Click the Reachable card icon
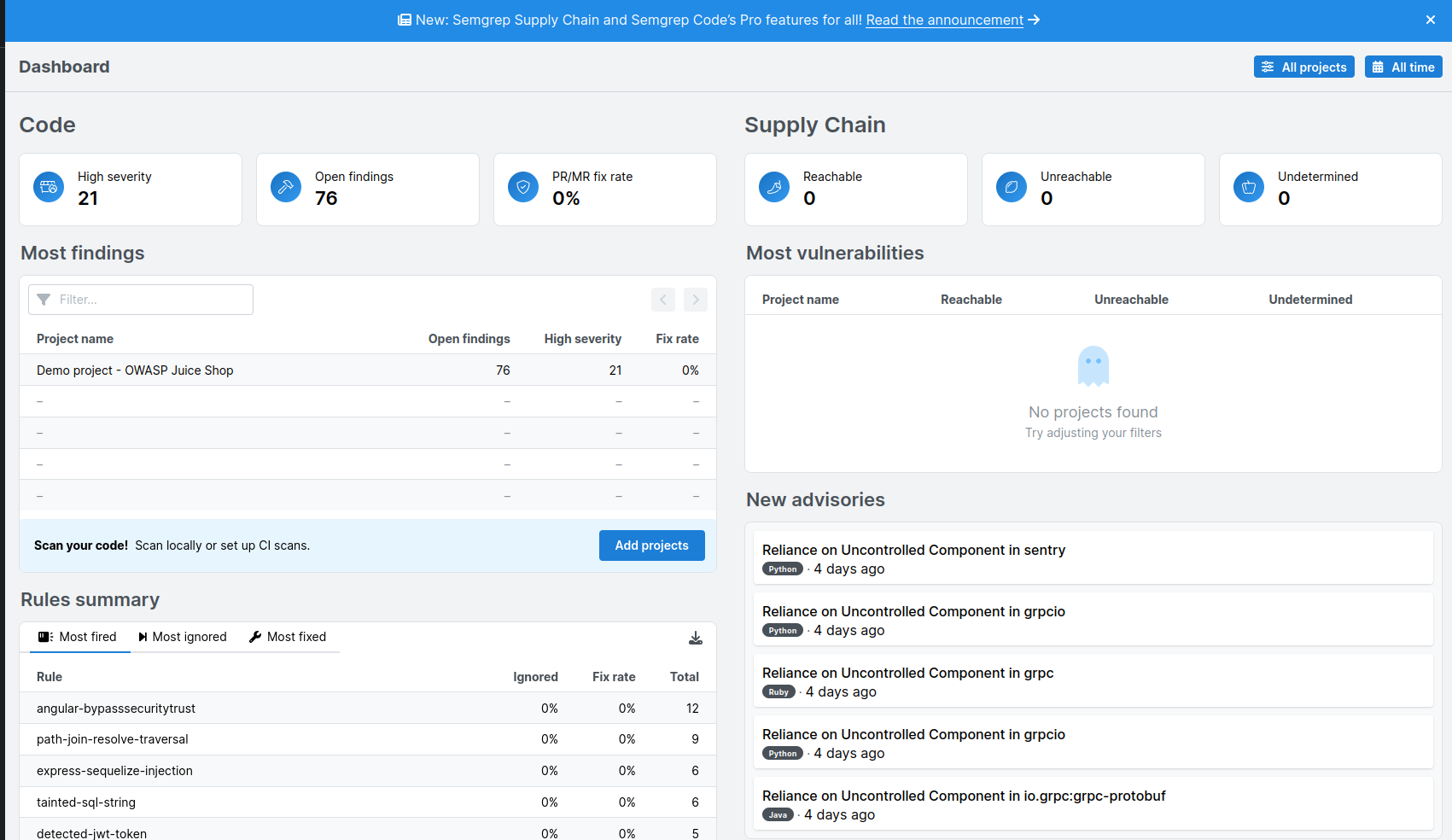 [x=774, y=187]
